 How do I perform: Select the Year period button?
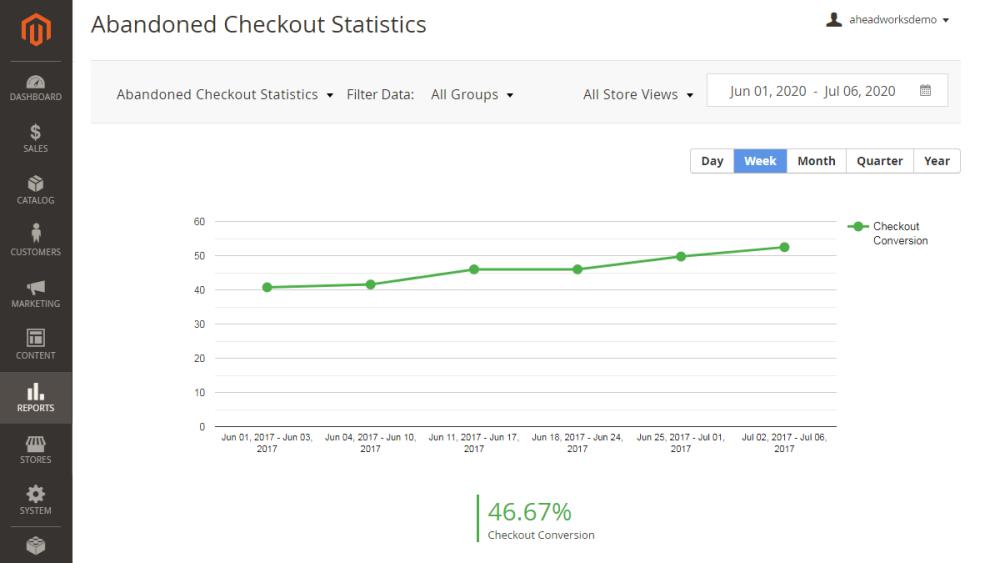[937, 161]
